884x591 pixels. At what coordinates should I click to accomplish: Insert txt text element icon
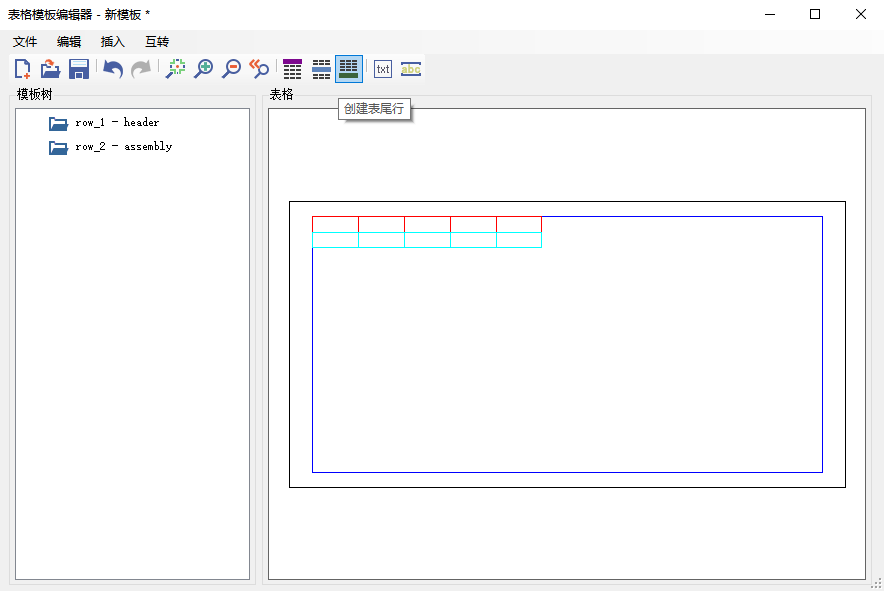383,69
